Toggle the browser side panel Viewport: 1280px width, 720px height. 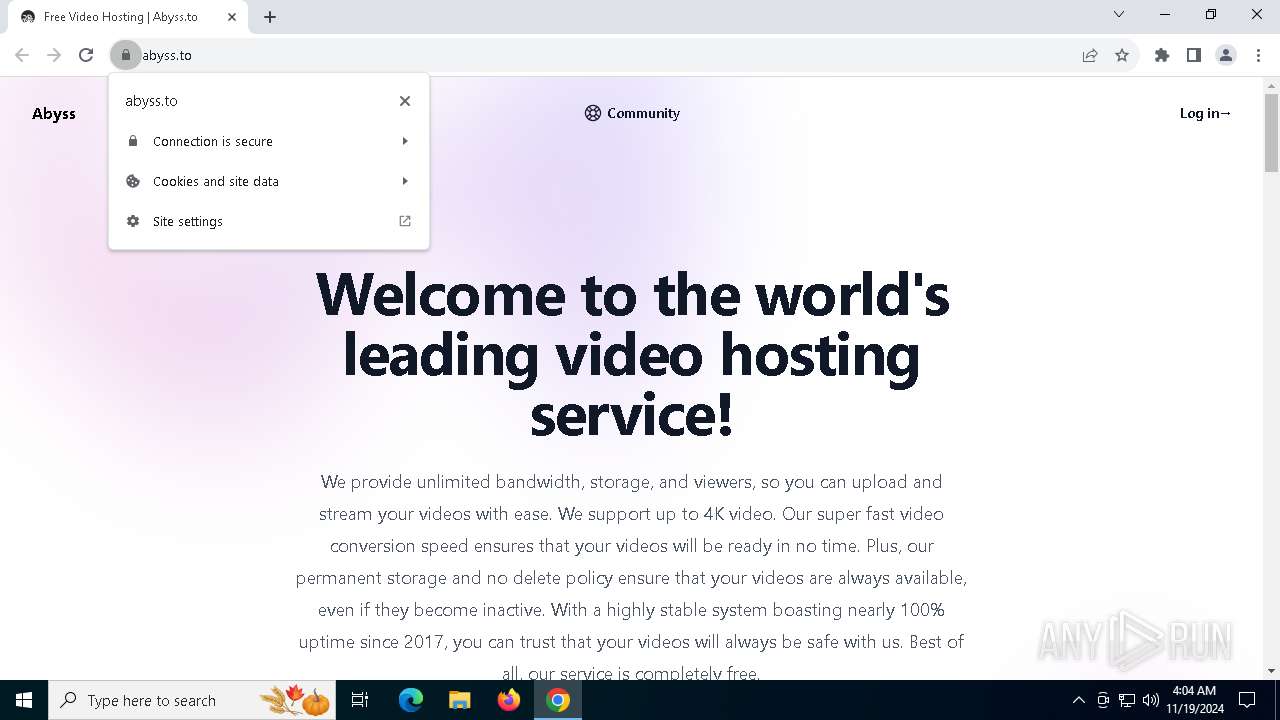[1194, 55]
